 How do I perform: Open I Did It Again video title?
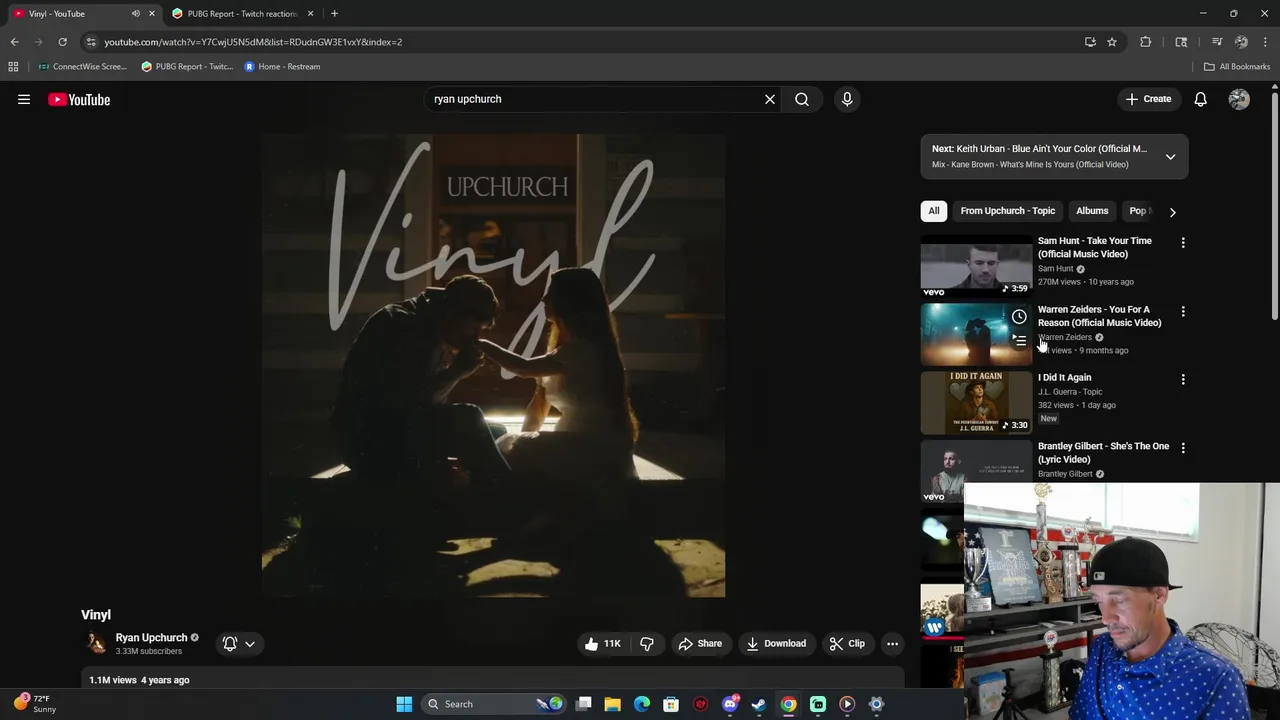1064,378
